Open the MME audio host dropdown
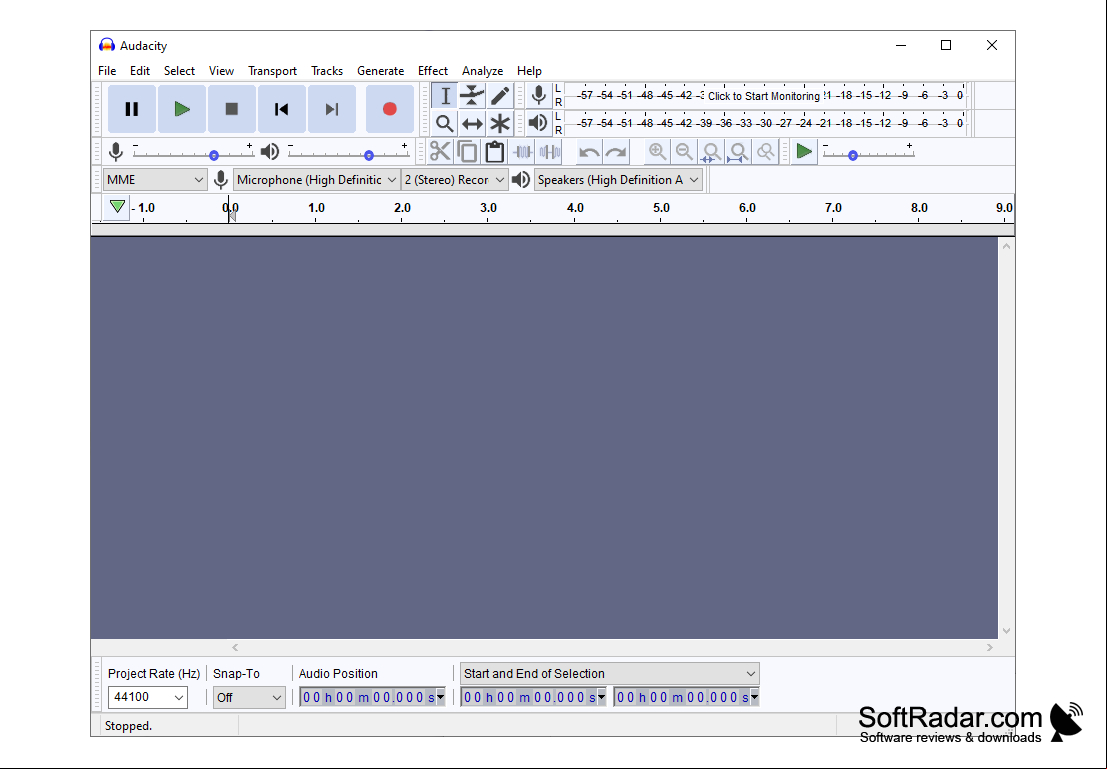Image resolution: width=1107 pixels, height=769 pixels. click(x=155, y=180)
